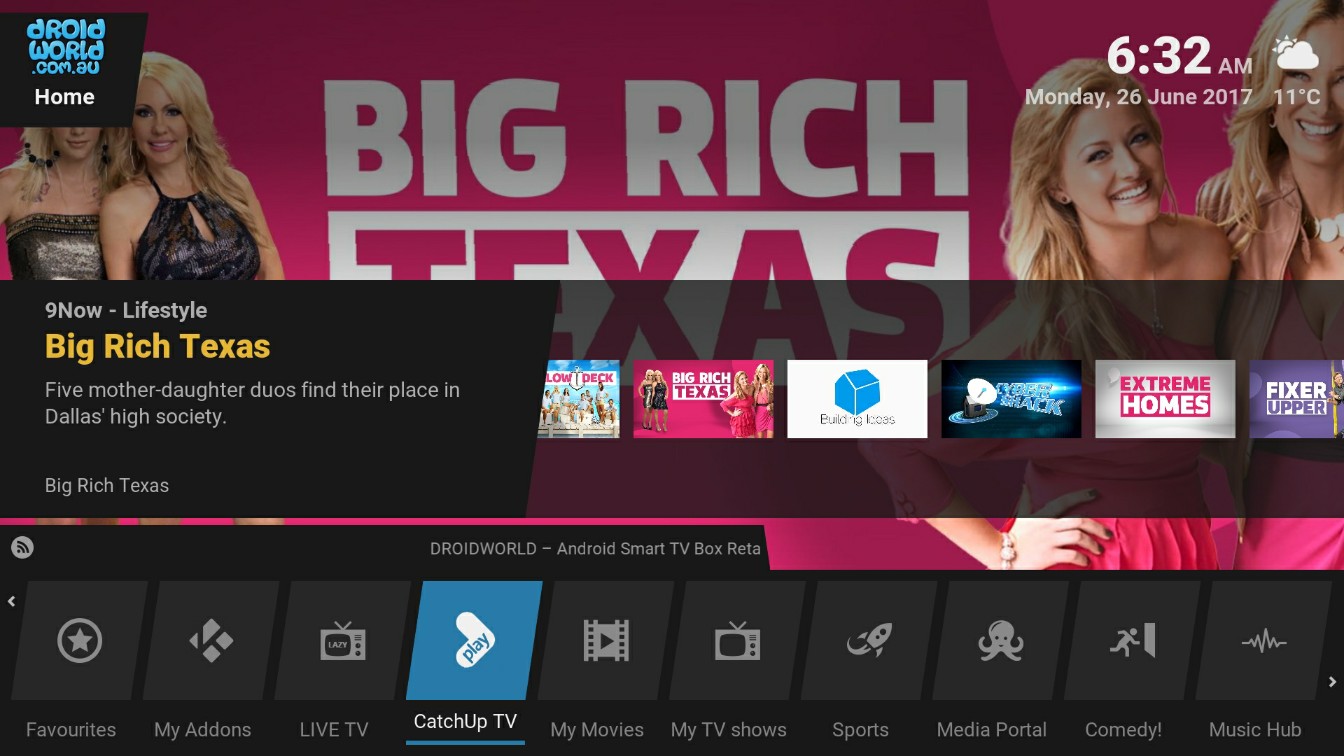Screen dimensions: 1344x756
Task: Click the 6:32 AM clock
Action: click(x=1179, y=56)
